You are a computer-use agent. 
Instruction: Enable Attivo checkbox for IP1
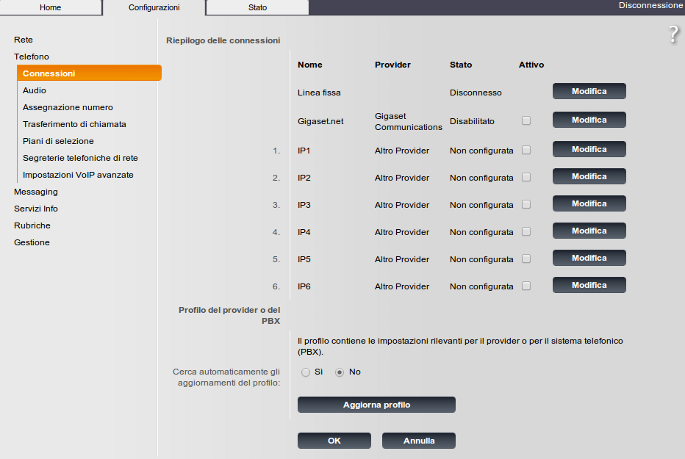(x=526, y=150)
